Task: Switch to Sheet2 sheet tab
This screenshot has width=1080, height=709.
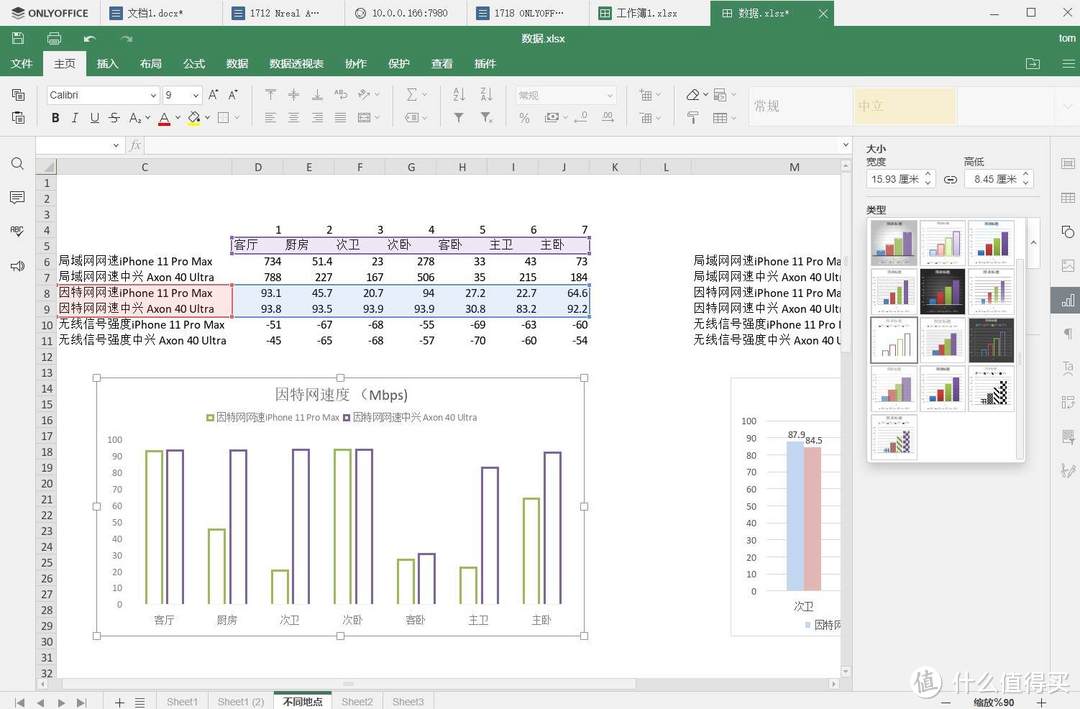Action: [x=357, y=701]
